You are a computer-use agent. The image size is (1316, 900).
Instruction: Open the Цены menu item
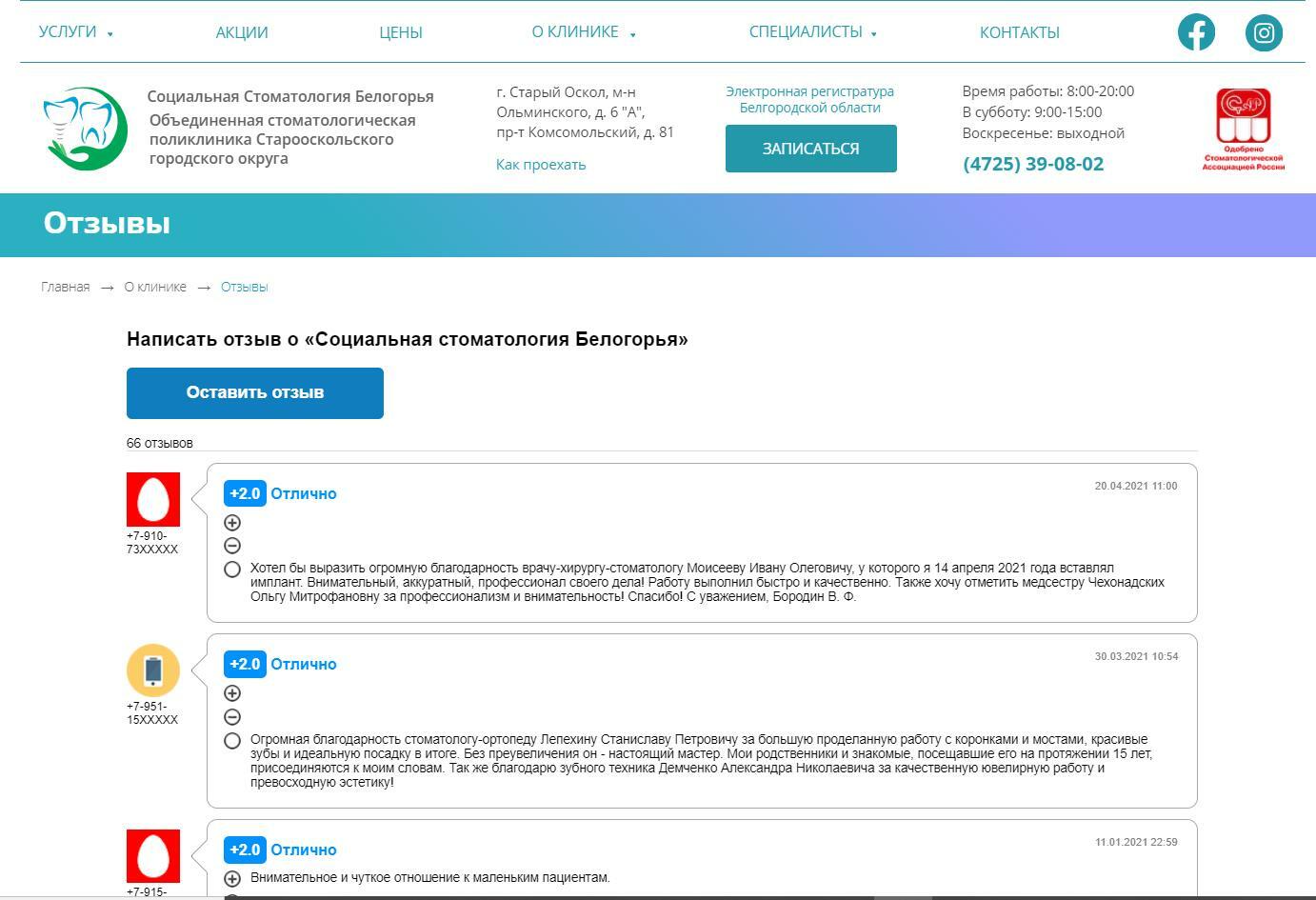click(x=401, y=32)
